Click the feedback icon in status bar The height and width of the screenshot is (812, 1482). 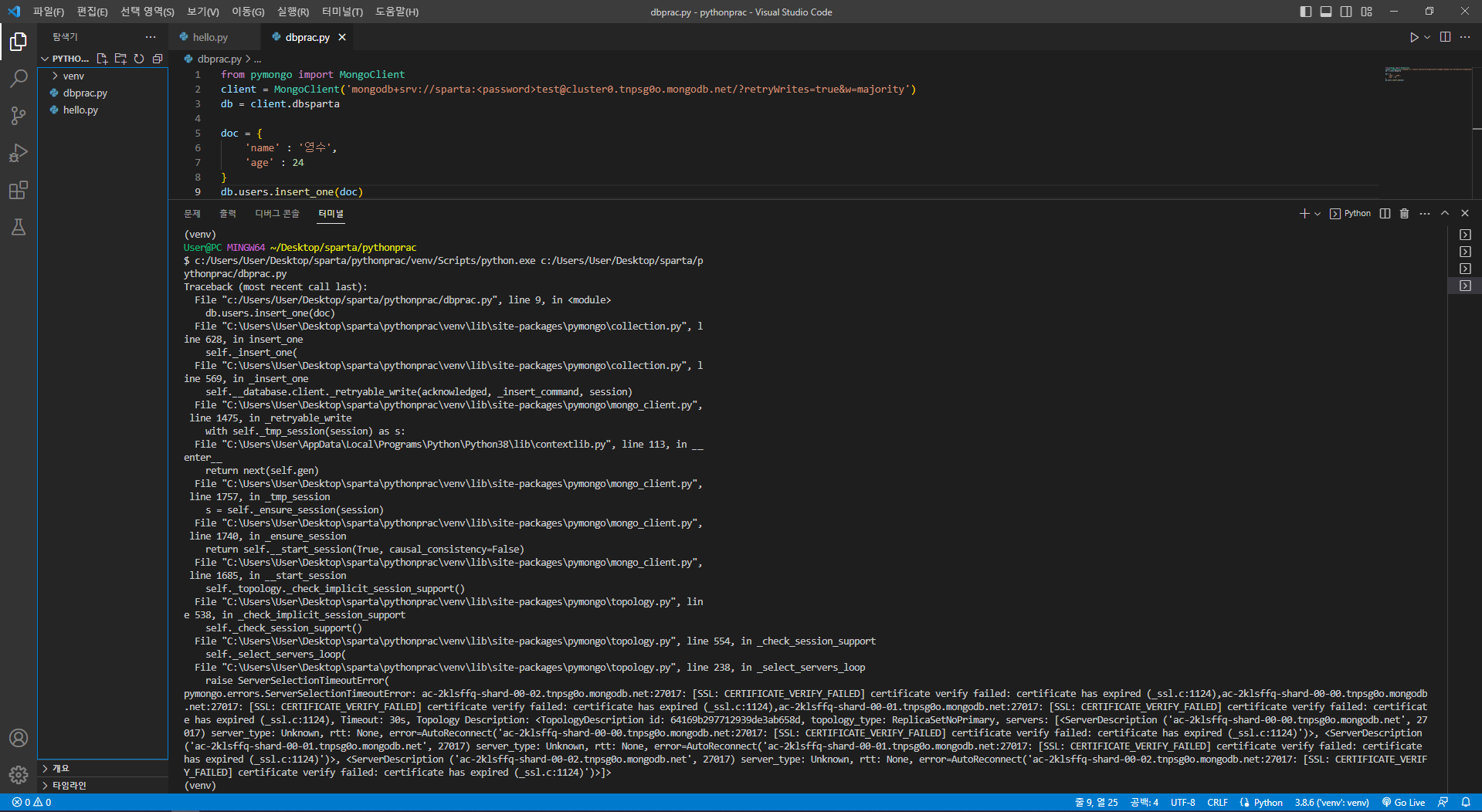1443,803
